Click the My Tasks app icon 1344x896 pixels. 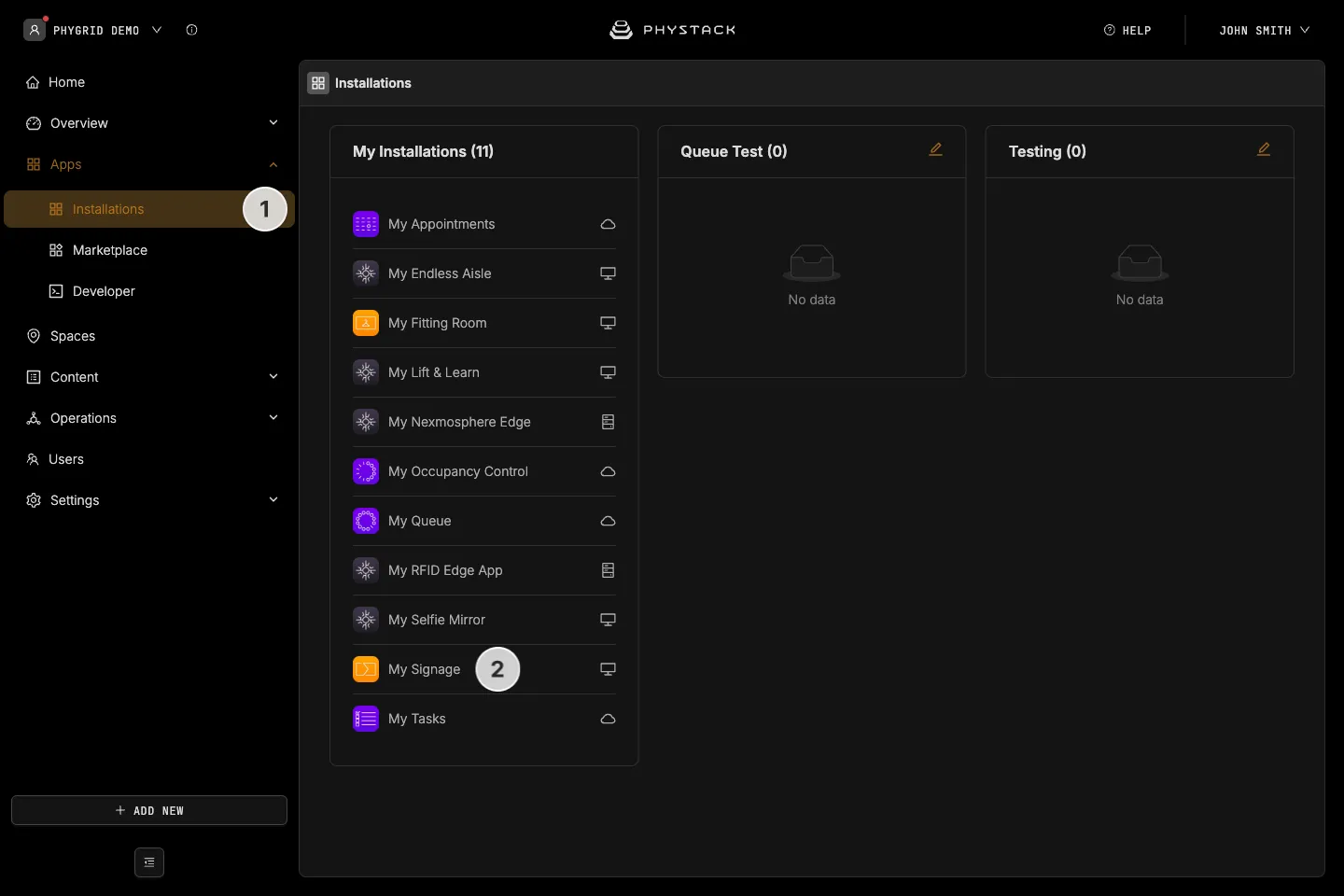tap(366, 719)
